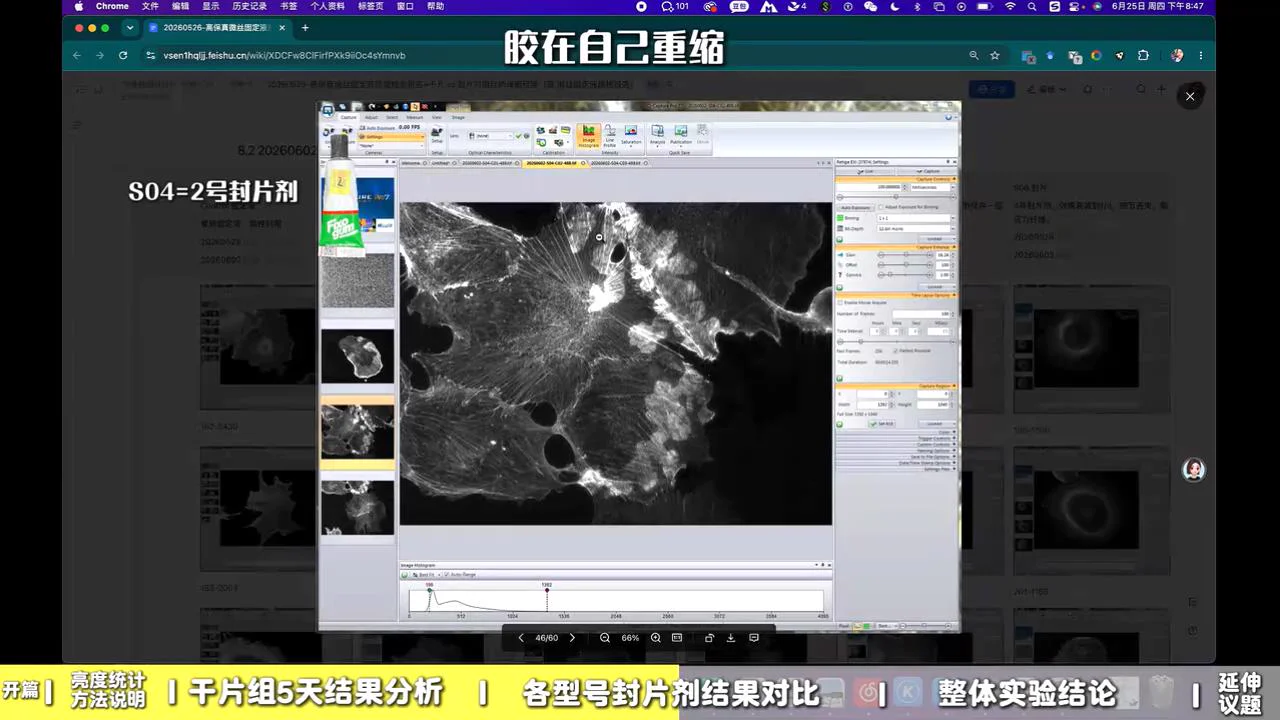Select the highlighted 20260602-S04 document tab
The height and width of the screenshot is (720, 1280).
point(555,163)
